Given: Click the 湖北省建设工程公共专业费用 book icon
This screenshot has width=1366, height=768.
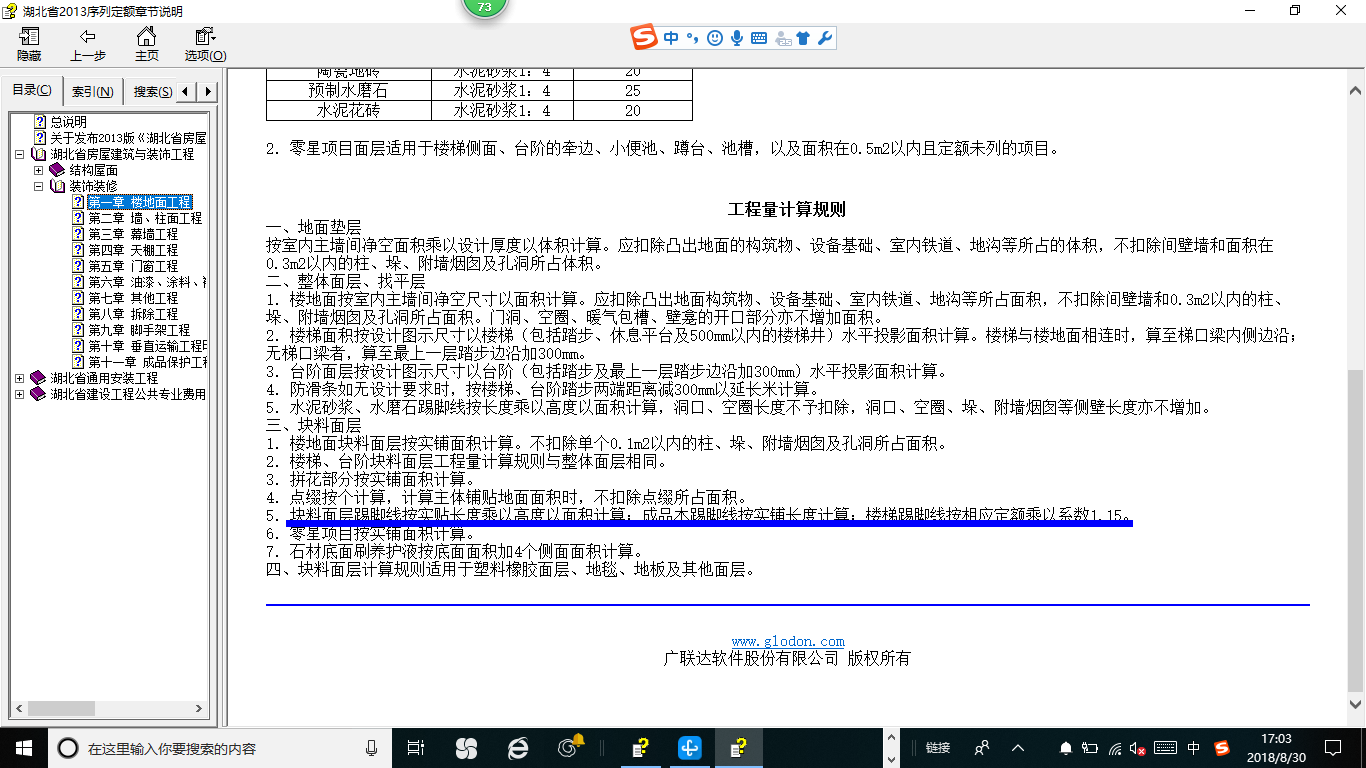Looking at the screenshot, I should [38, 394].
